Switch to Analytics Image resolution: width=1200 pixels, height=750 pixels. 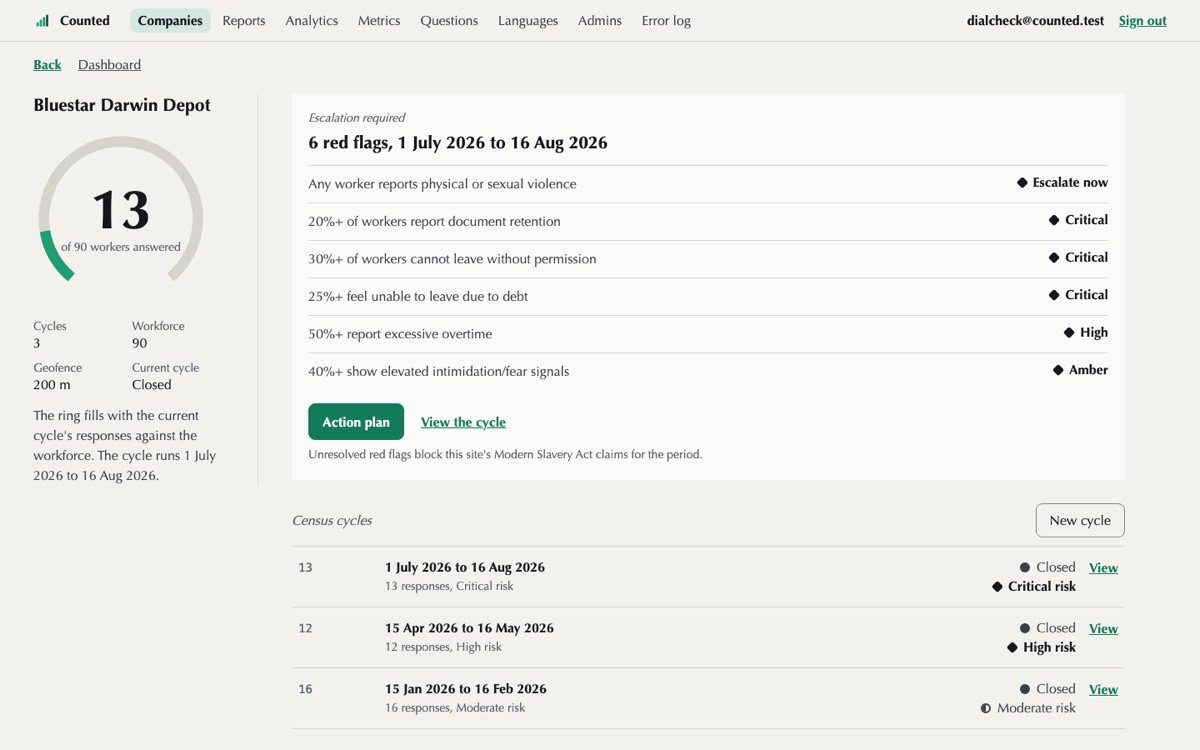tap(312, 20)
